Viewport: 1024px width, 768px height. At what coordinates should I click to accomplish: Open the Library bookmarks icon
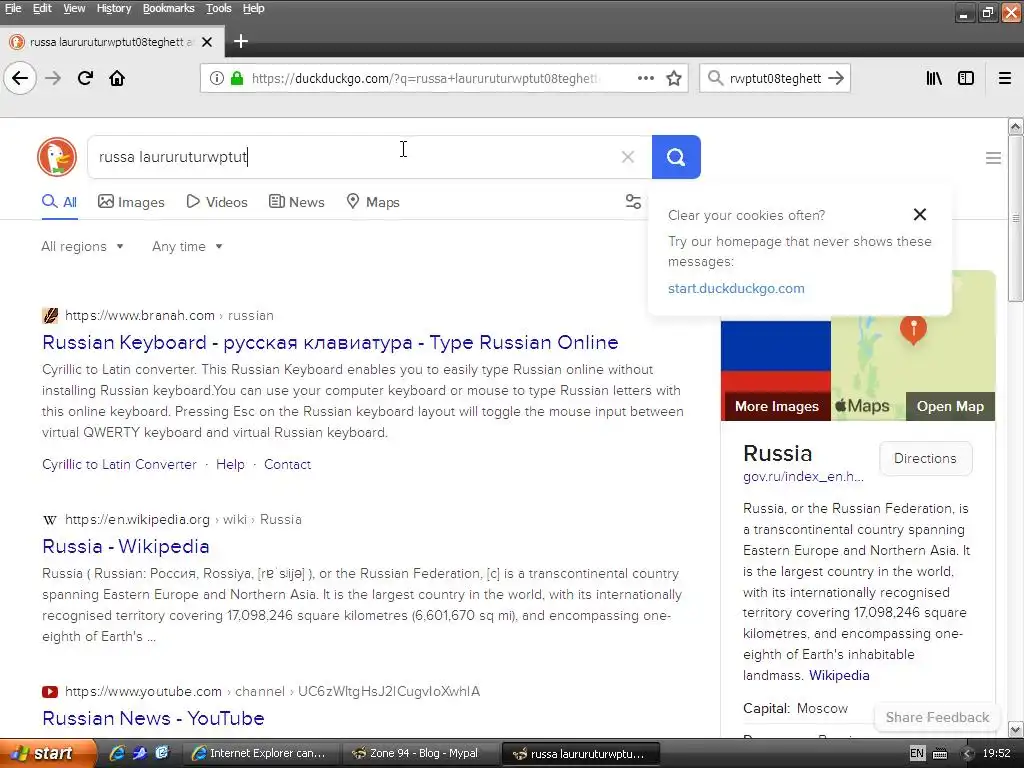pyautogui.click(x=934, y=78)
